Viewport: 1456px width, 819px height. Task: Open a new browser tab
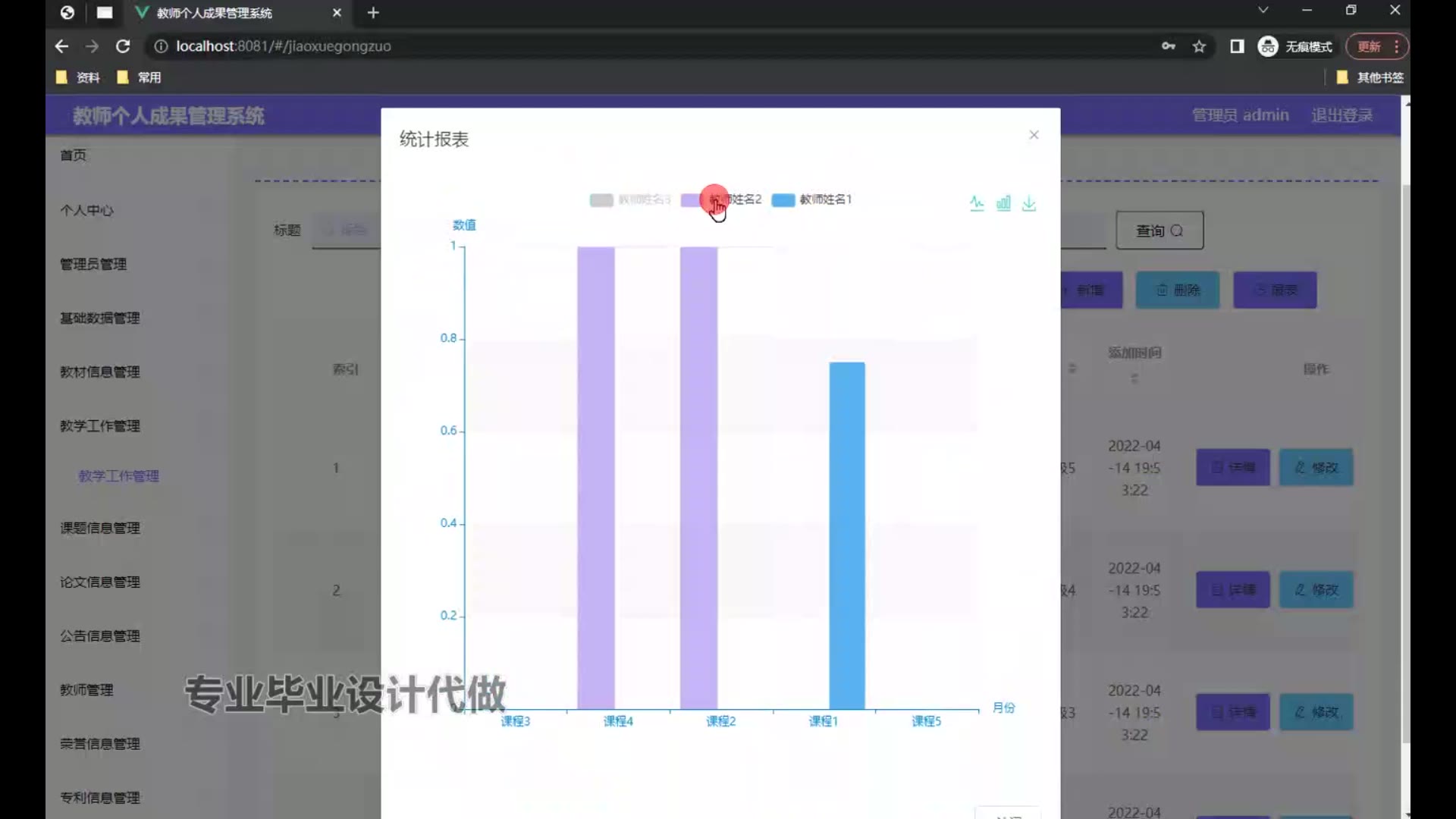pyautogui.click(x=373, y=13)
